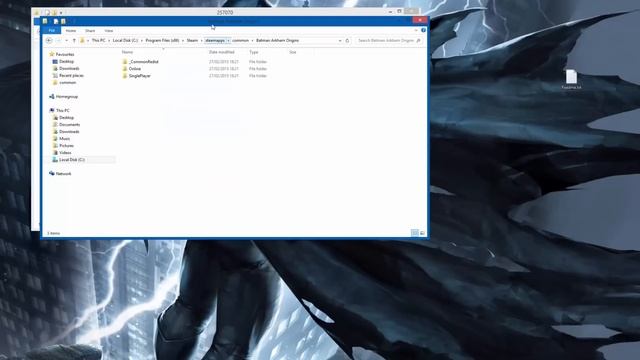Click the Properties icon in front window title bar
Screen dimensions: 640x360
pyautogui.click(x=56, y=21)
